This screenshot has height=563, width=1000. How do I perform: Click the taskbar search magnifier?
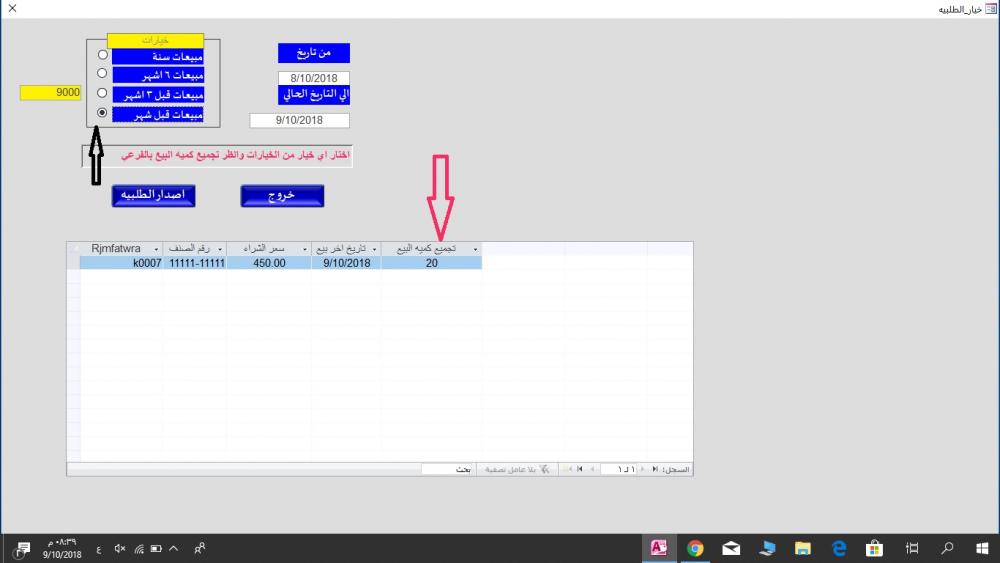948,548
